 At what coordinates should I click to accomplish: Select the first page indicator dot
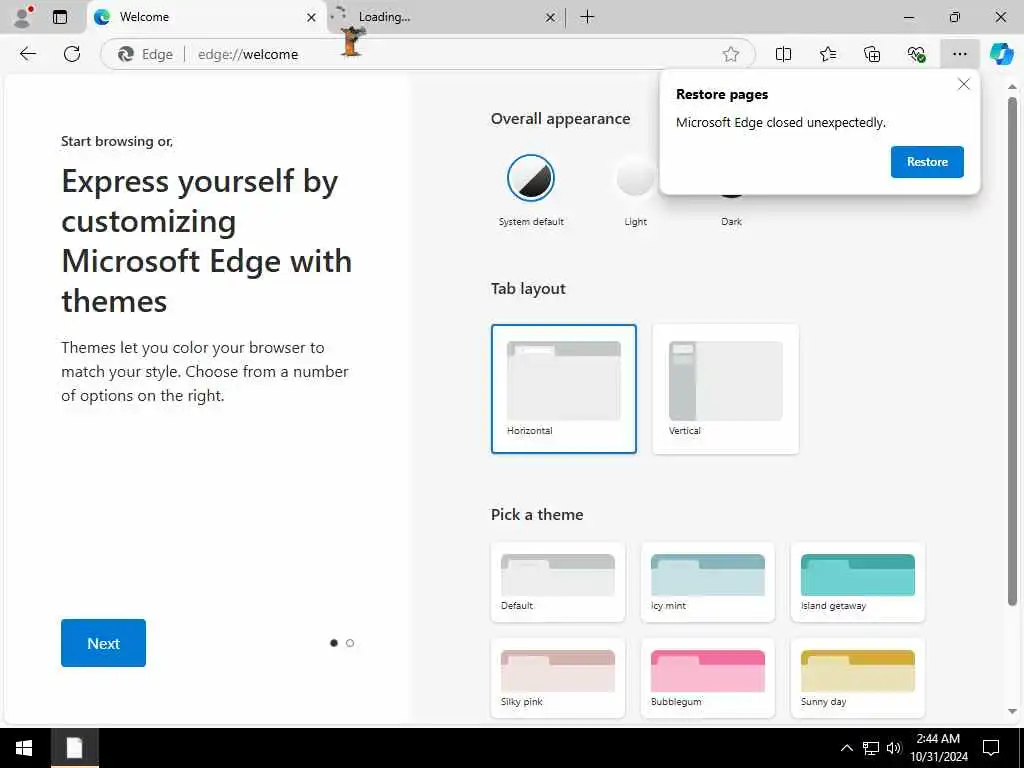click(x=334, y=643)
